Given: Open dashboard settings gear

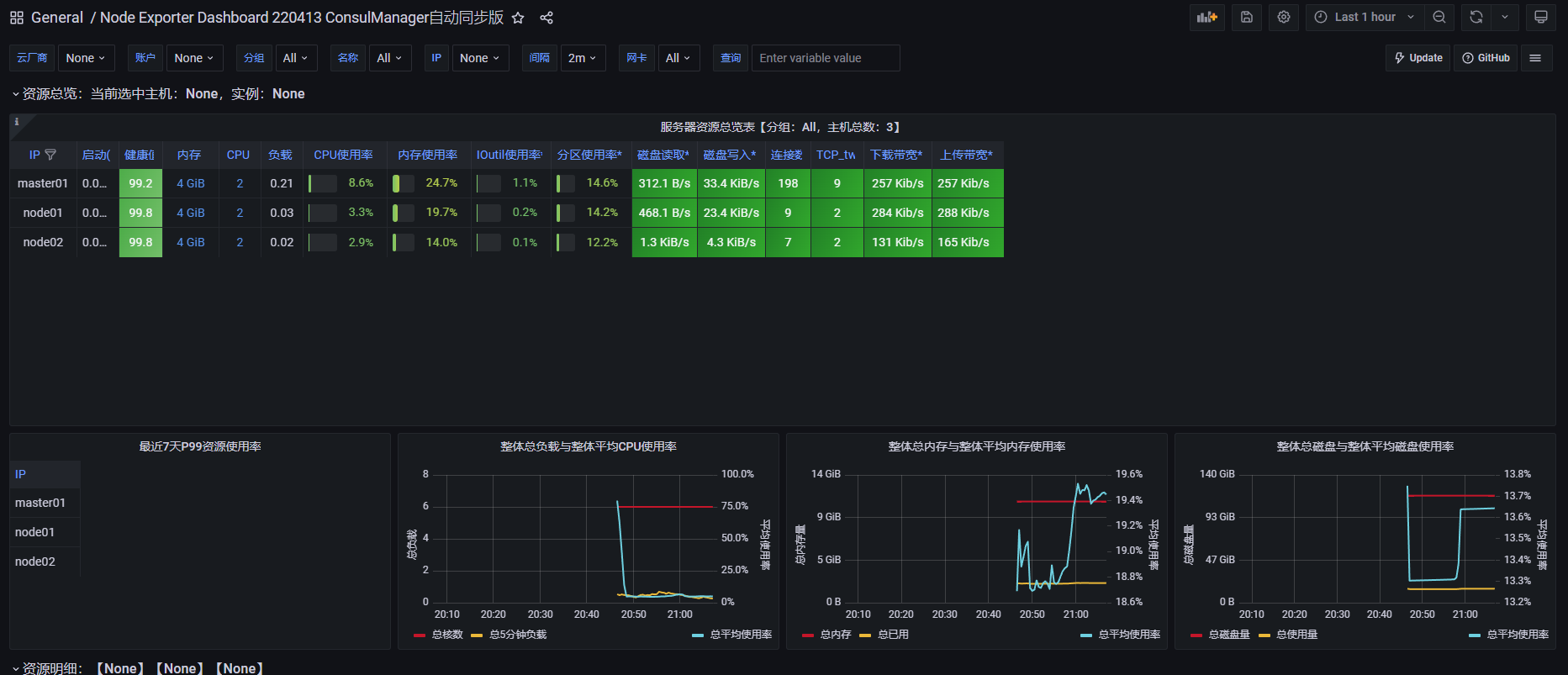Looking at the screenshot, I should click(x=1284, y=18).
